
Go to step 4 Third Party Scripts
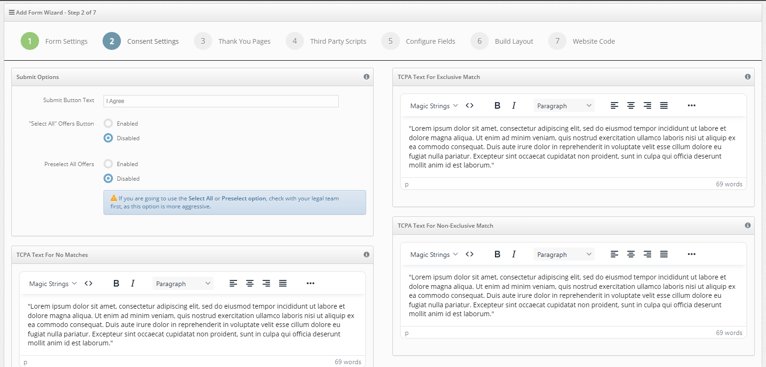point(326,41)
